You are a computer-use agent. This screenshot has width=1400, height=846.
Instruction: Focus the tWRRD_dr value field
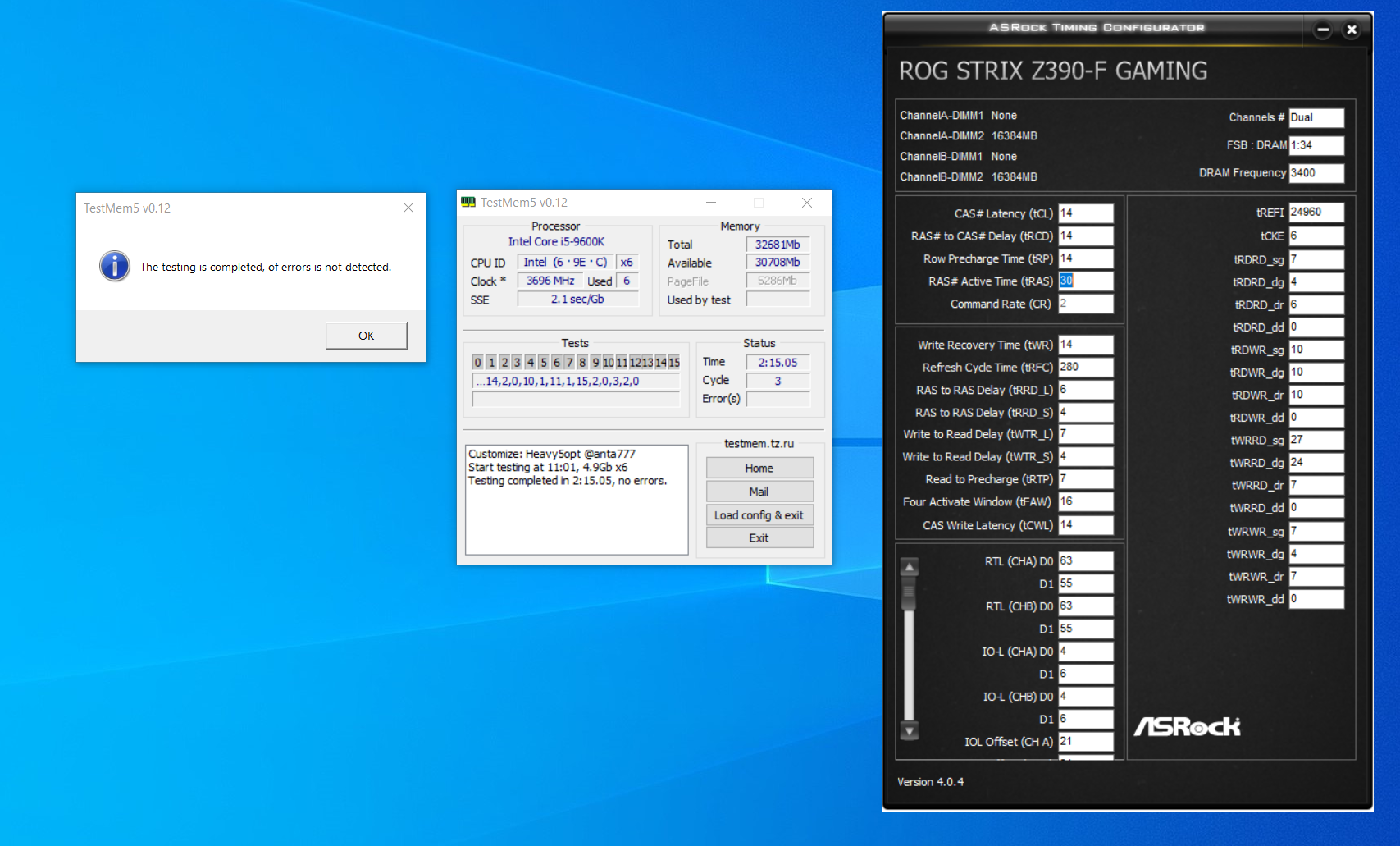coord(1316,486)
